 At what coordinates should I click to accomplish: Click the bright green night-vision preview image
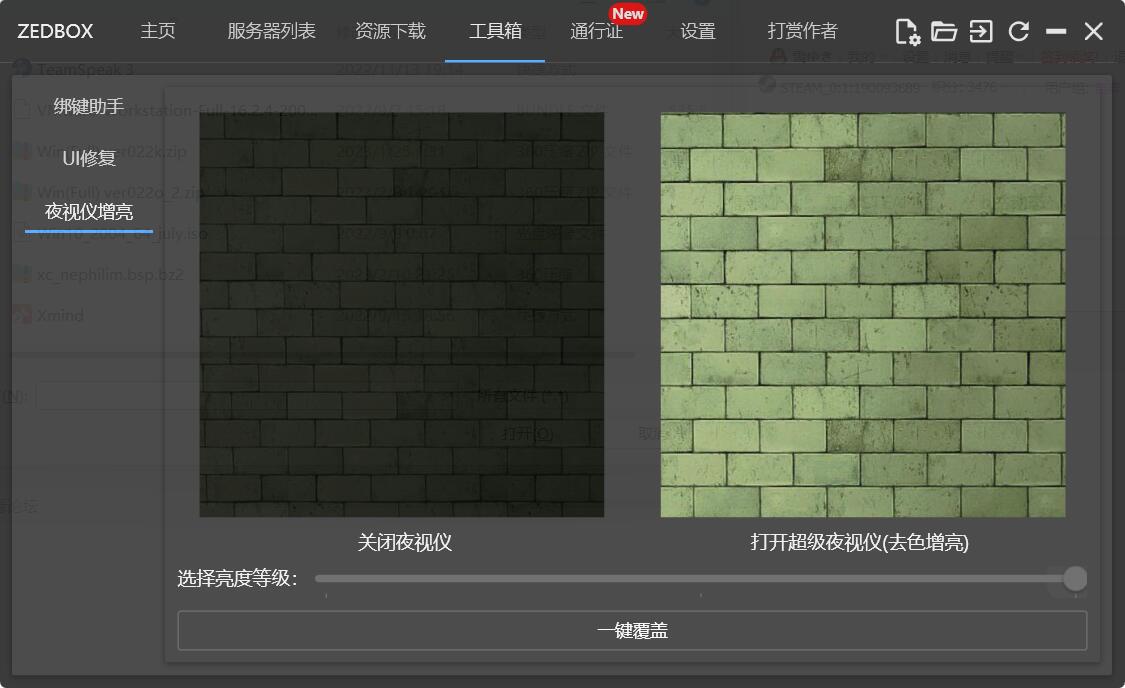[x=863, y=315]
